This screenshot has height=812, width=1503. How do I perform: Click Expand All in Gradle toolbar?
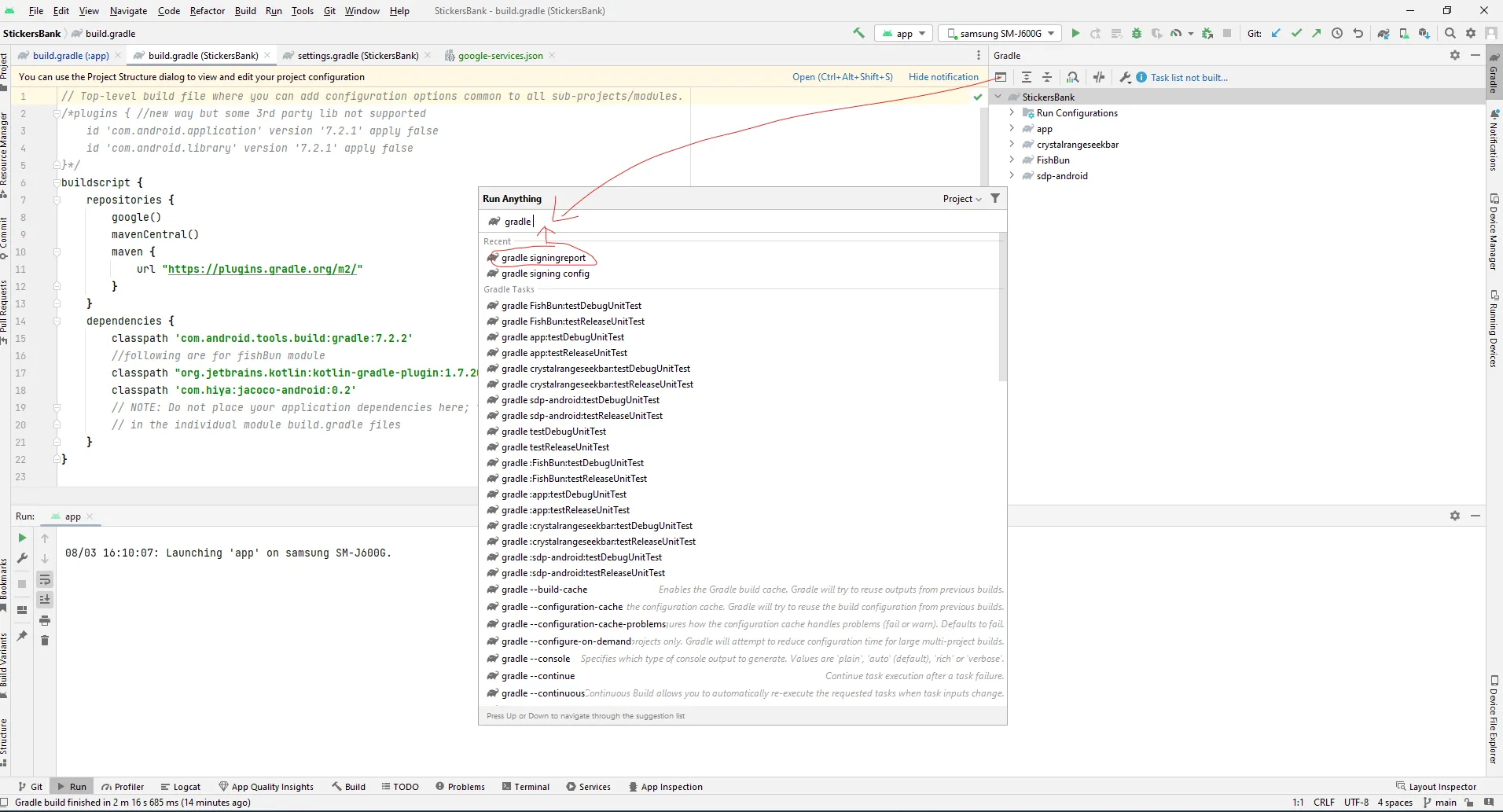[x=1027, y=77]
